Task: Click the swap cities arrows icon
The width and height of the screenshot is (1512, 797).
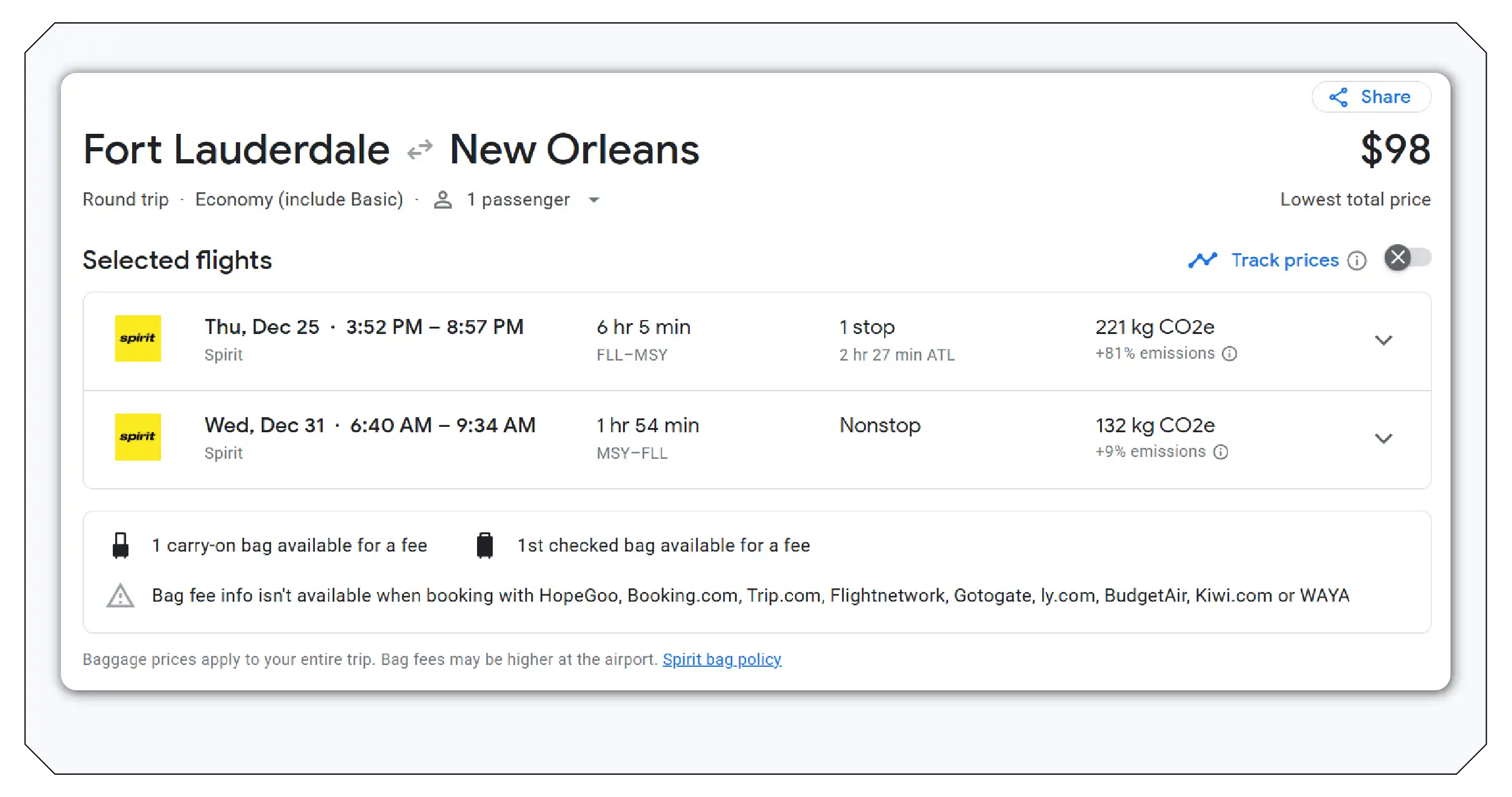Action: click(x=420, y=149)
